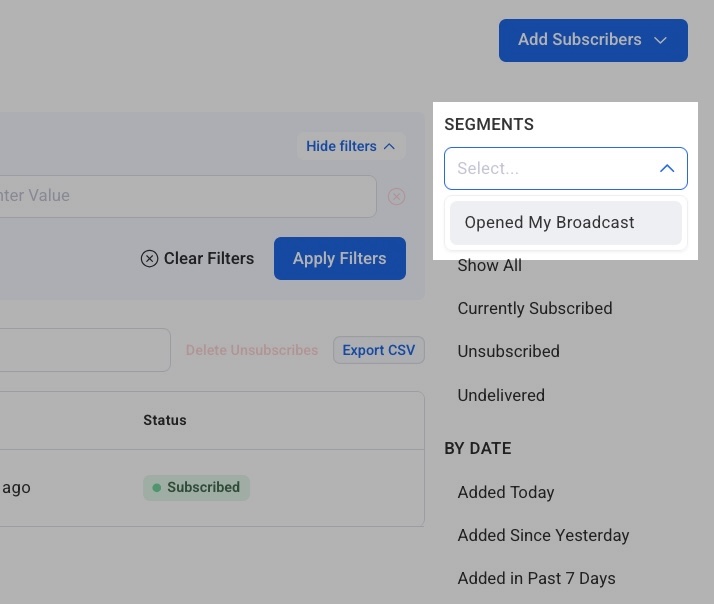The image size is (714, 604).
Task: Click the Clear Filters circled X icon
Action: pos(149,259)
